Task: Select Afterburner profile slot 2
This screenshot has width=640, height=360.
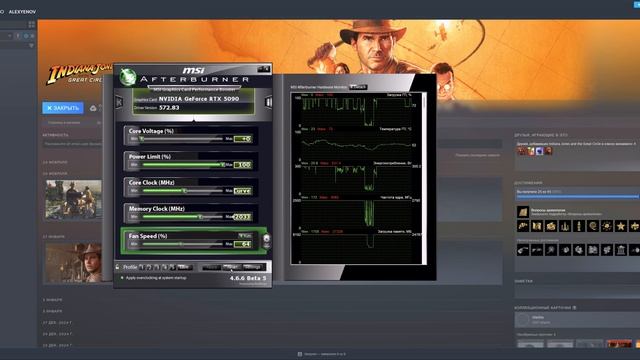Action: [x=149, y=267]
